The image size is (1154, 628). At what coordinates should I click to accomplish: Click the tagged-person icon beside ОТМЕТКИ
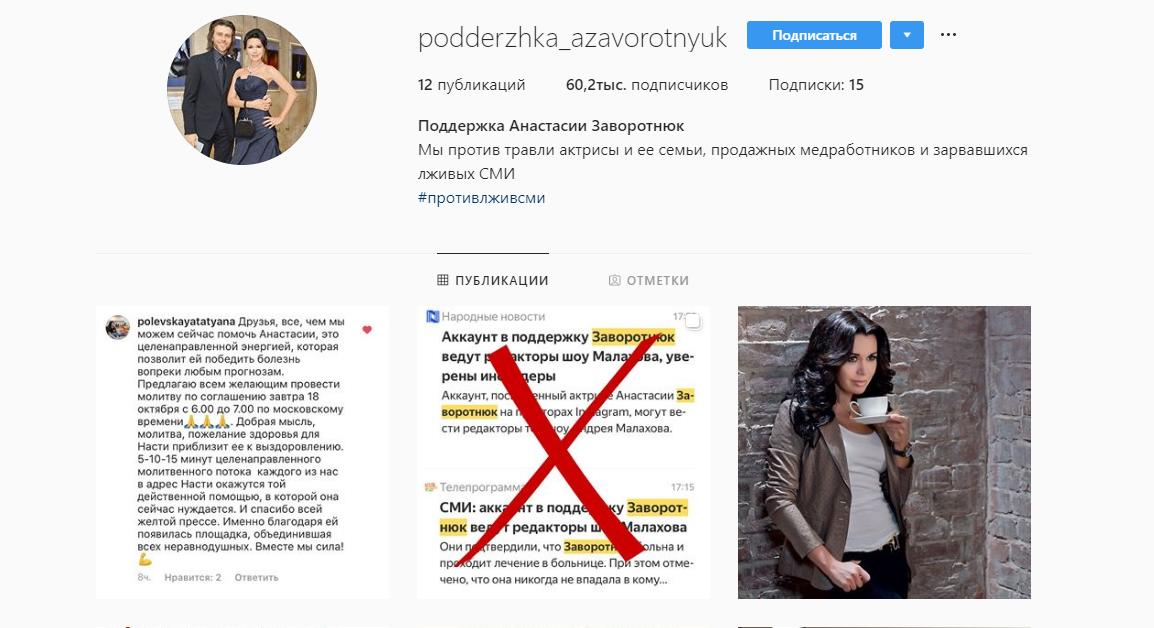coord(615,281)
